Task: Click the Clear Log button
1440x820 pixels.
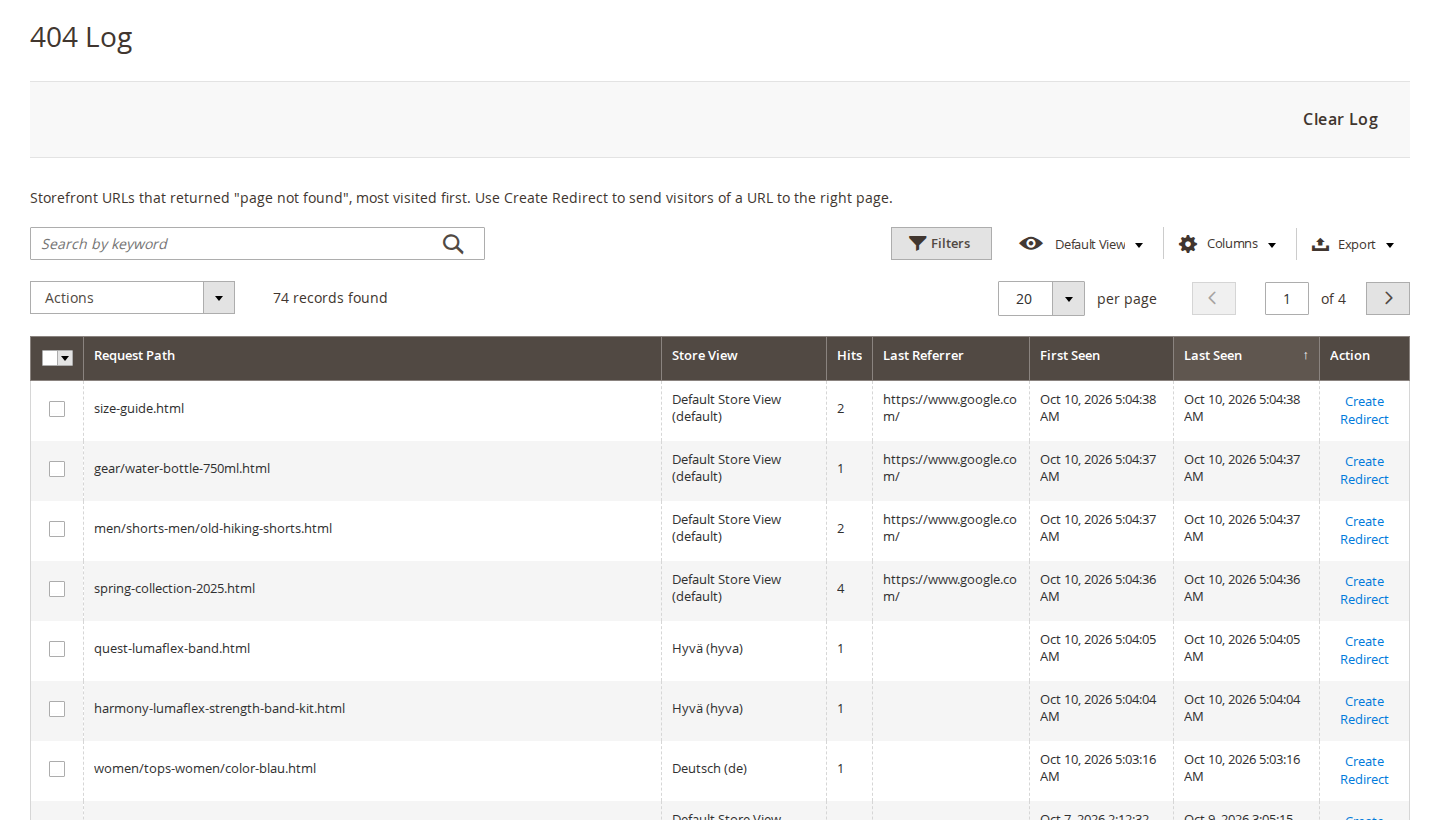Action: (1340, 119)
